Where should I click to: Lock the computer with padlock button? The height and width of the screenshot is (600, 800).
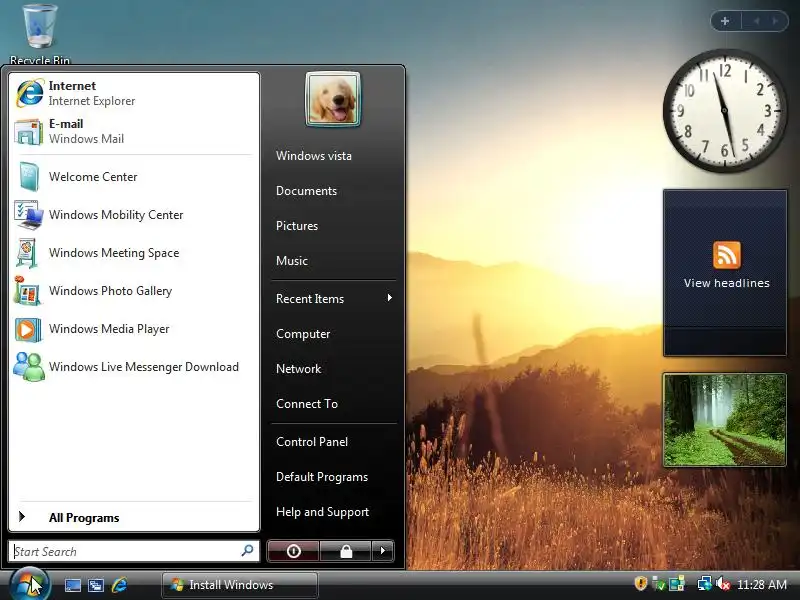pos(346,551)
